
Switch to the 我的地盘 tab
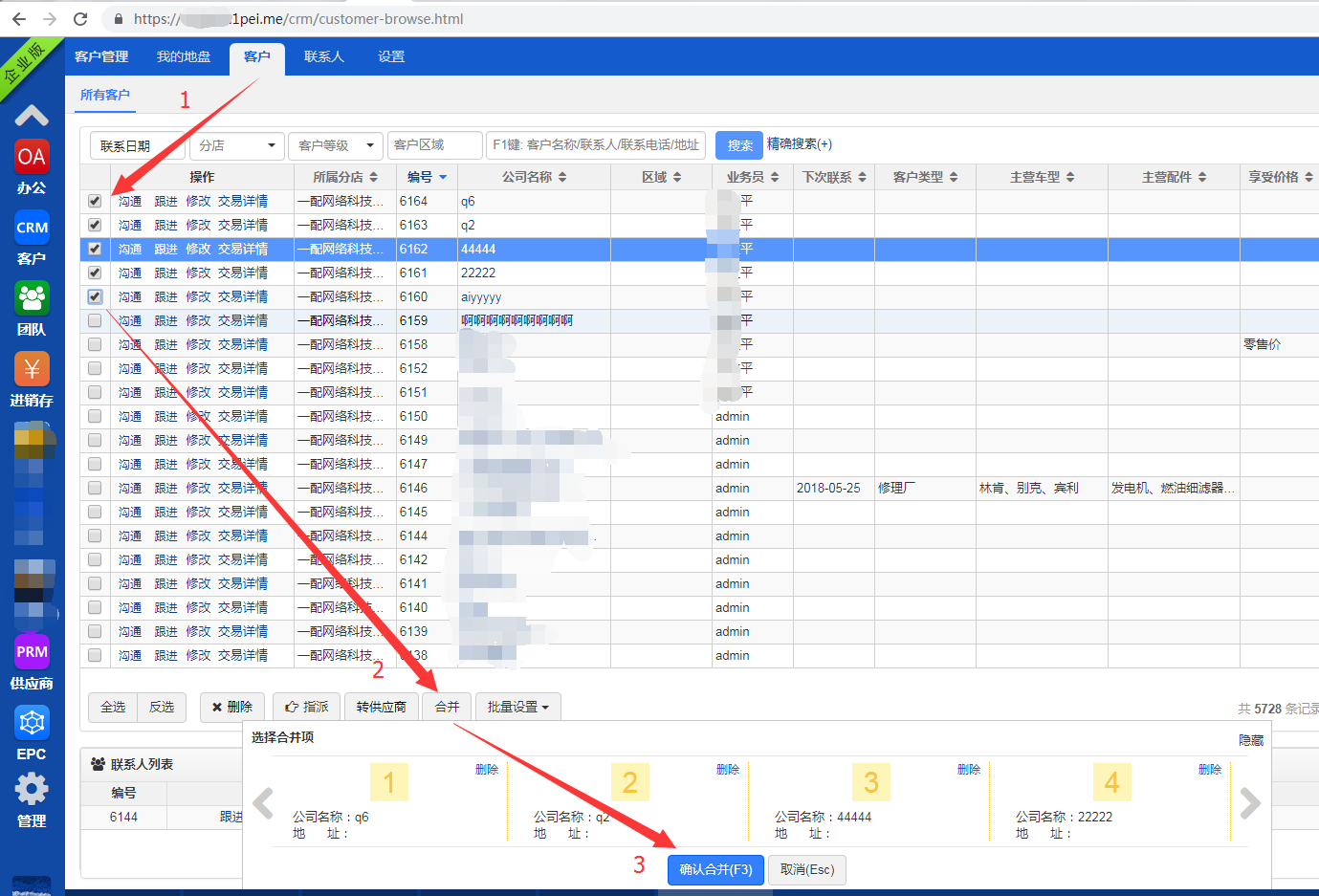184,57
